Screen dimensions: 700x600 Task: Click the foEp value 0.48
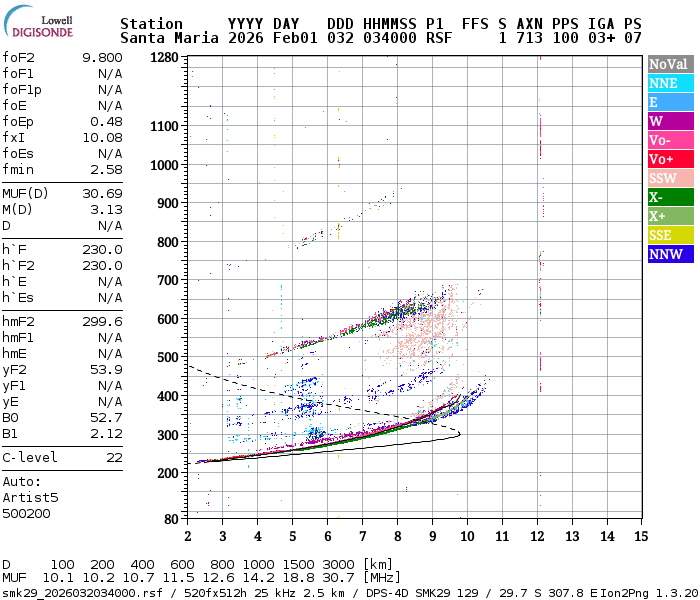106,121
